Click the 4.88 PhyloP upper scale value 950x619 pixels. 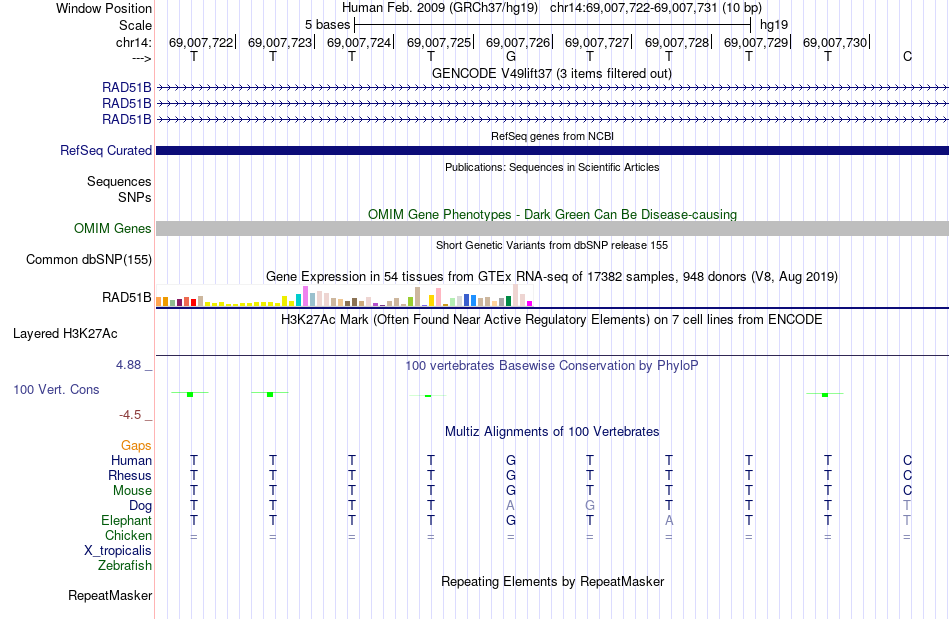click(x=128, y=365)
